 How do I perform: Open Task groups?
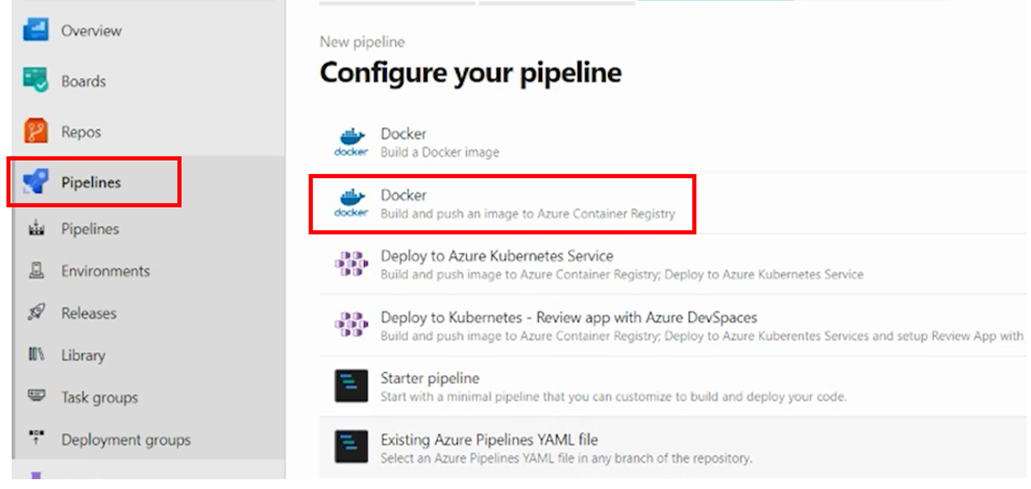[x=99, y=398]
